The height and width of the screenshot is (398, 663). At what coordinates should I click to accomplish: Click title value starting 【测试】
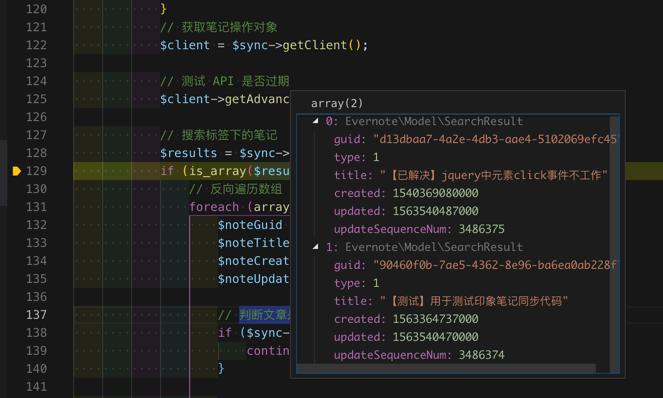point(474,301)
